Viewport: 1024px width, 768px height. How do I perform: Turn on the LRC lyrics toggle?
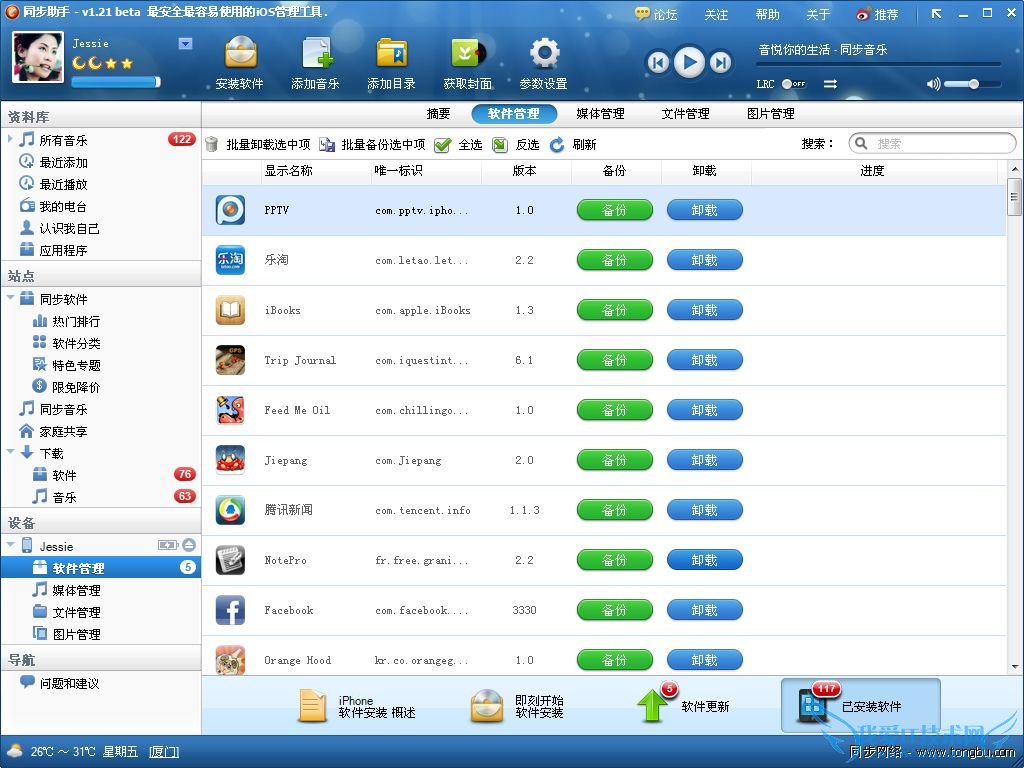click(786, 84)
